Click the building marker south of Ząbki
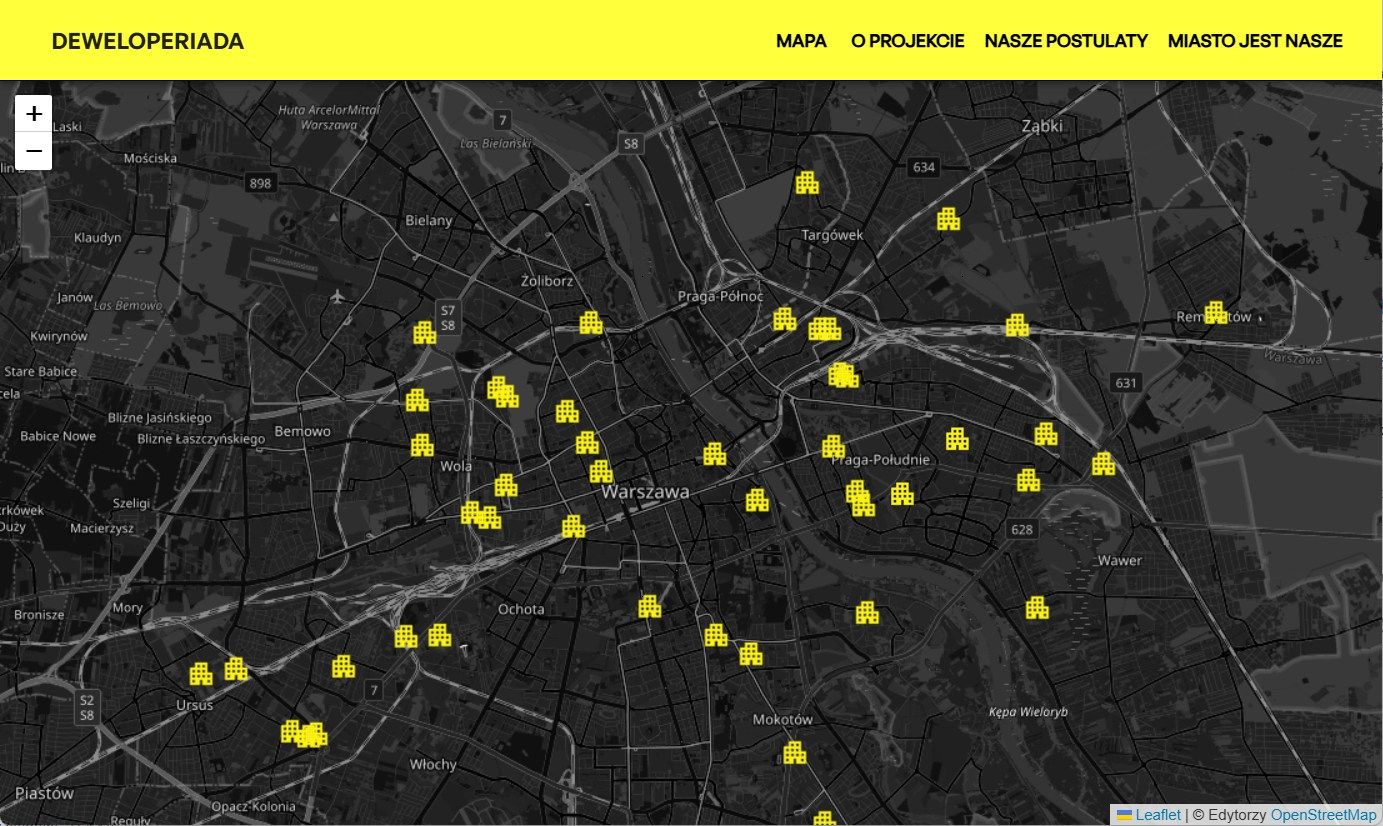The height and width of the screenshot is (826, 1383). pos(948,219)
